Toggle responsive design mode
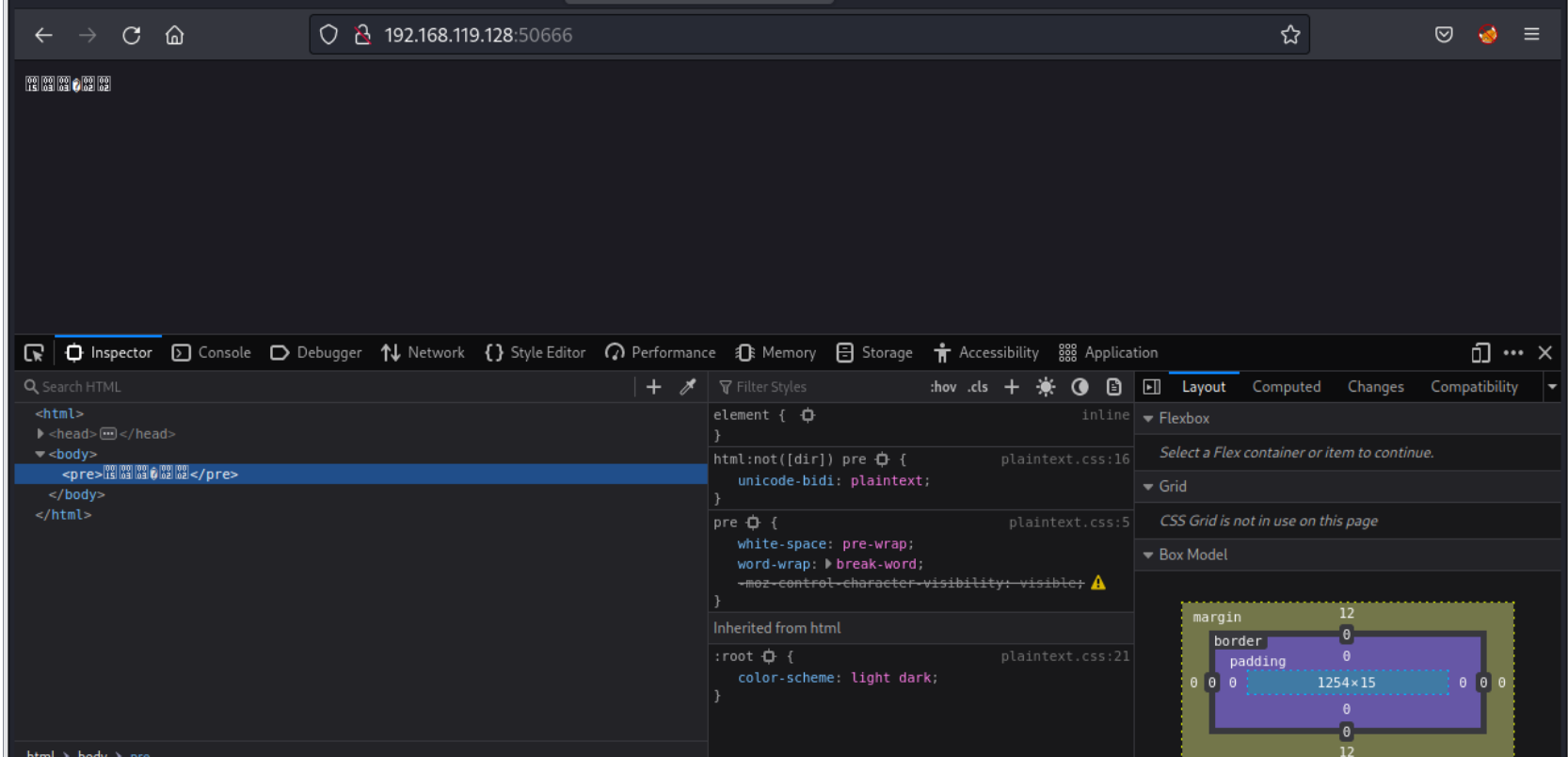 tap(1480, 353)
